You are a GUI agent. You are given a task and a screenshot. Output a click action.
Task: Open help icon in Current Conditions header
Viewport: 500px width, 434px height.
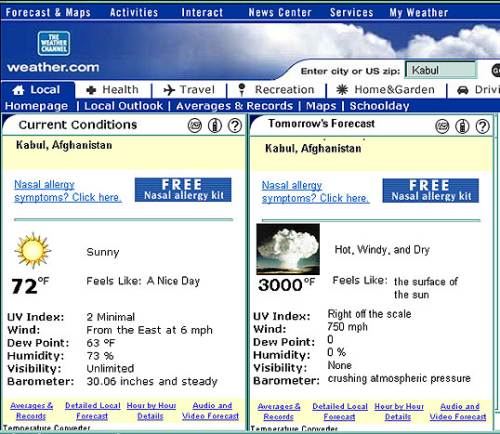[235, 126]
